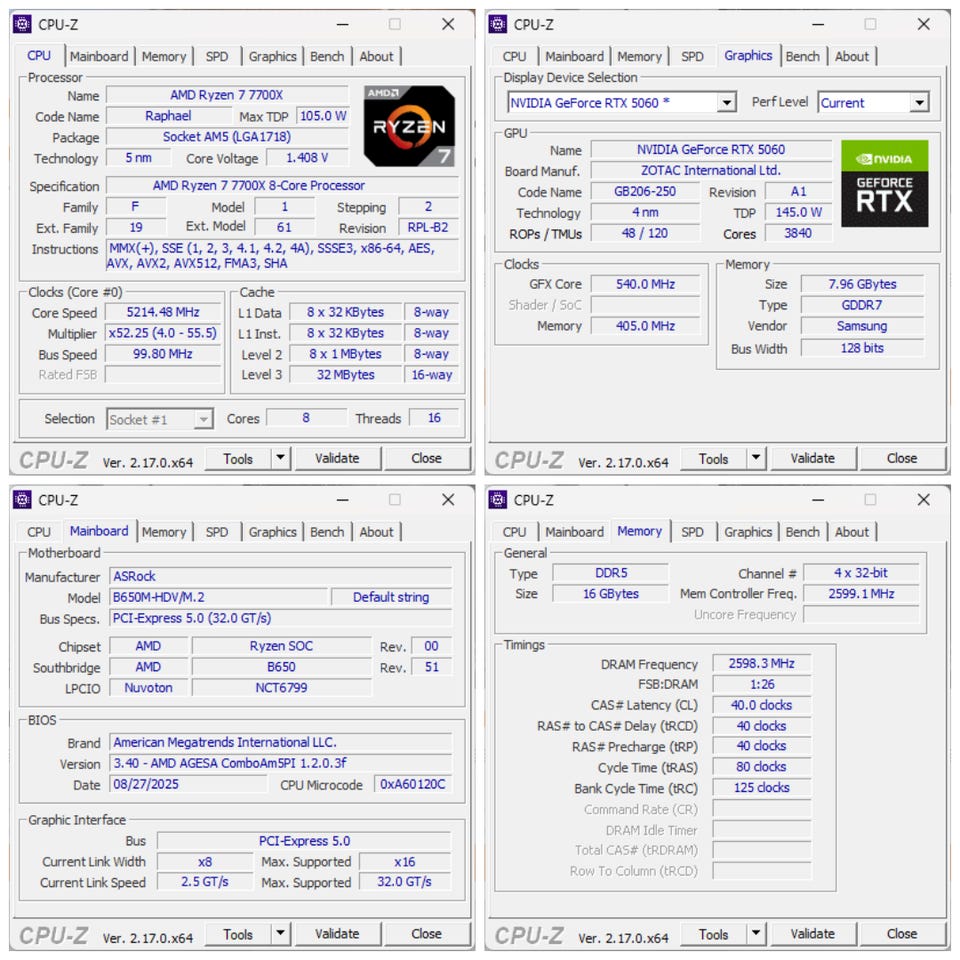
Task: Click the AMD Ryzen 7 logo image
Action: (x=409, y=126)
